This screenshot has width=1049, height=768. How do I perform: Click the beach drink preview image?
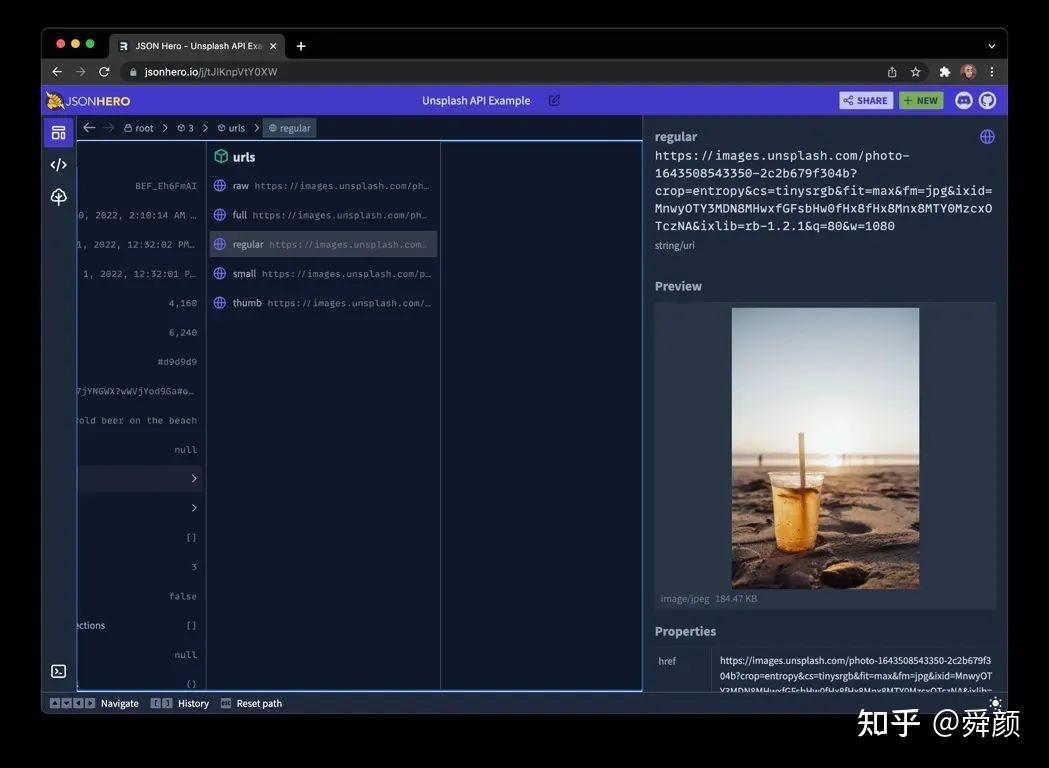pyautogui.click(x=825, y=448)
